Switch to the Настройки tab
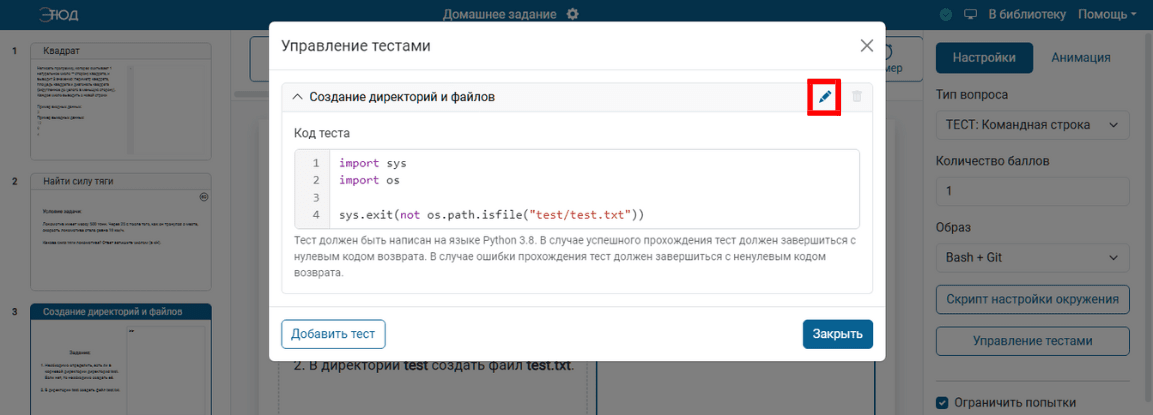Screen dimensions: 1153x415 point(984,58)
